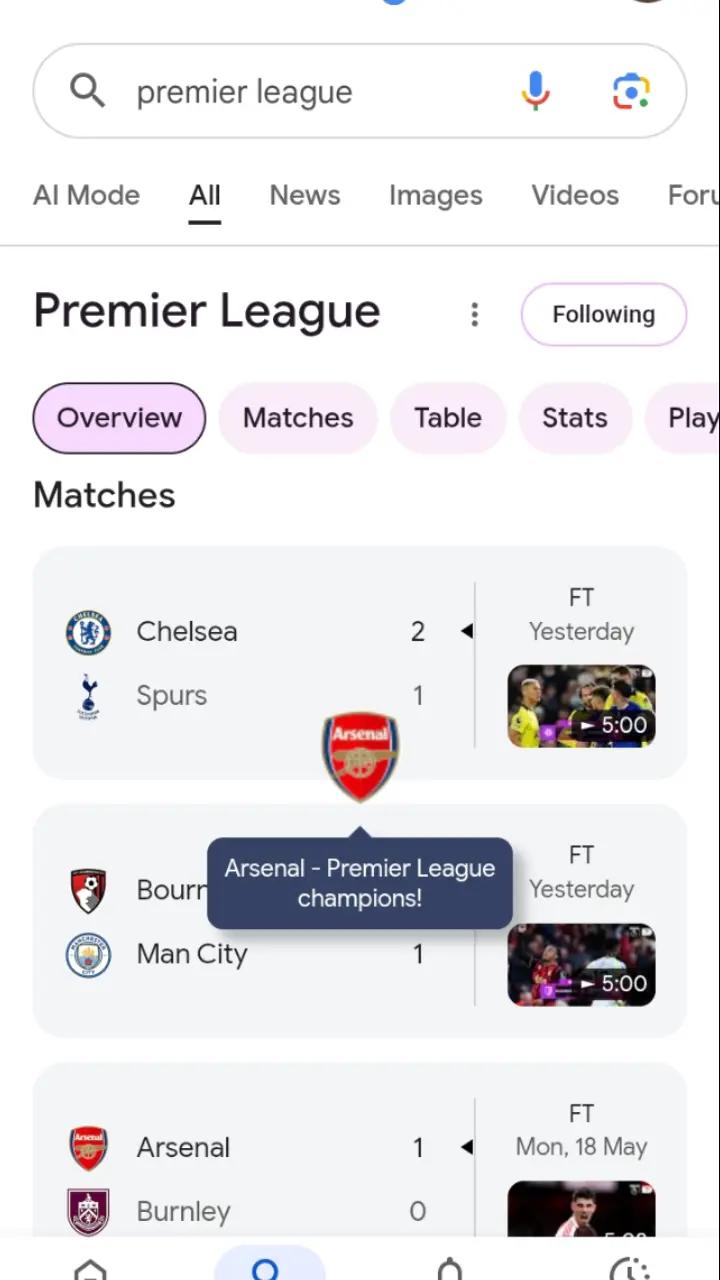Switch to the Images tab
The width and height of the screenshot is (720, 1280).
(x=436, y=195)
